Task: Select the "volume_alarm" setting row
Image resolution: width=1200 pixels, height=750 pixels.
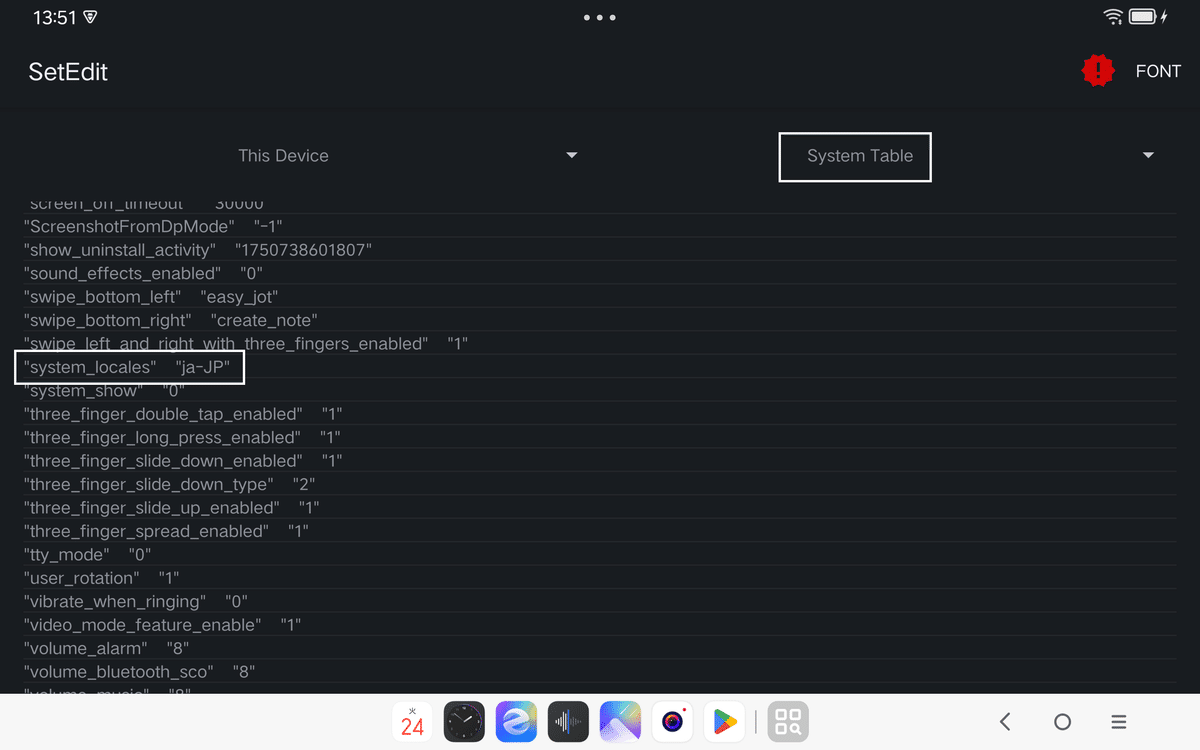Action: [x=600, y=649]
